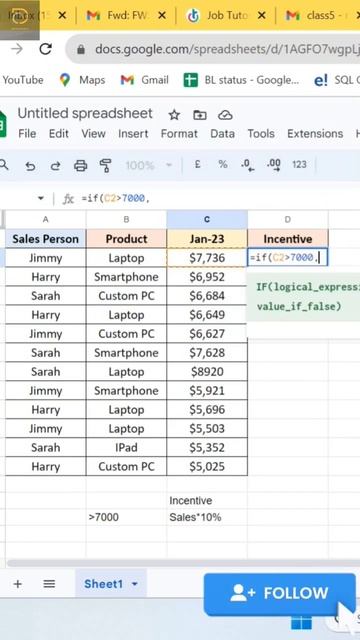Rename the Untitled spreadsheet title
Viewport: 360px width, 640px height.
(85, 113)
